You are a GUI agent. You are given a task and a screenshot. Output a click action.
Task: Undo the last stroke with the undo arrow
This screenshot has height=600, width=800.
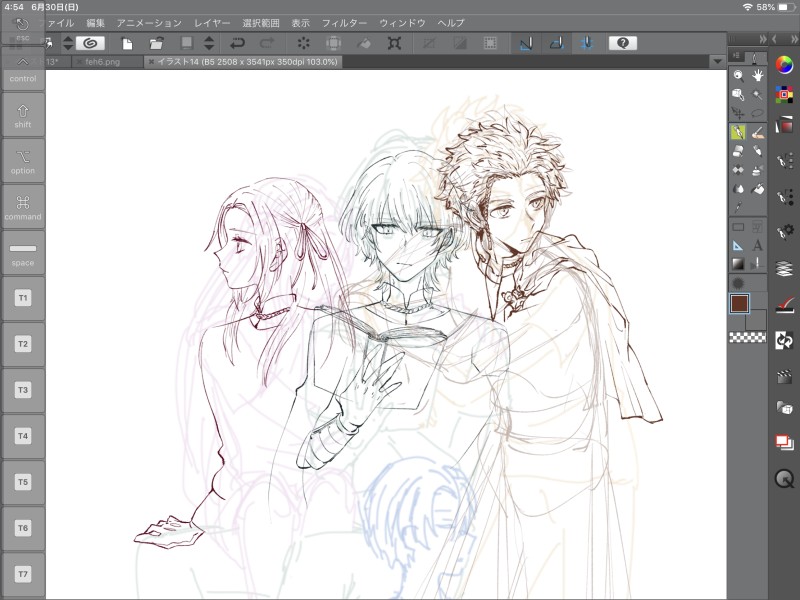tap(237, 43)
